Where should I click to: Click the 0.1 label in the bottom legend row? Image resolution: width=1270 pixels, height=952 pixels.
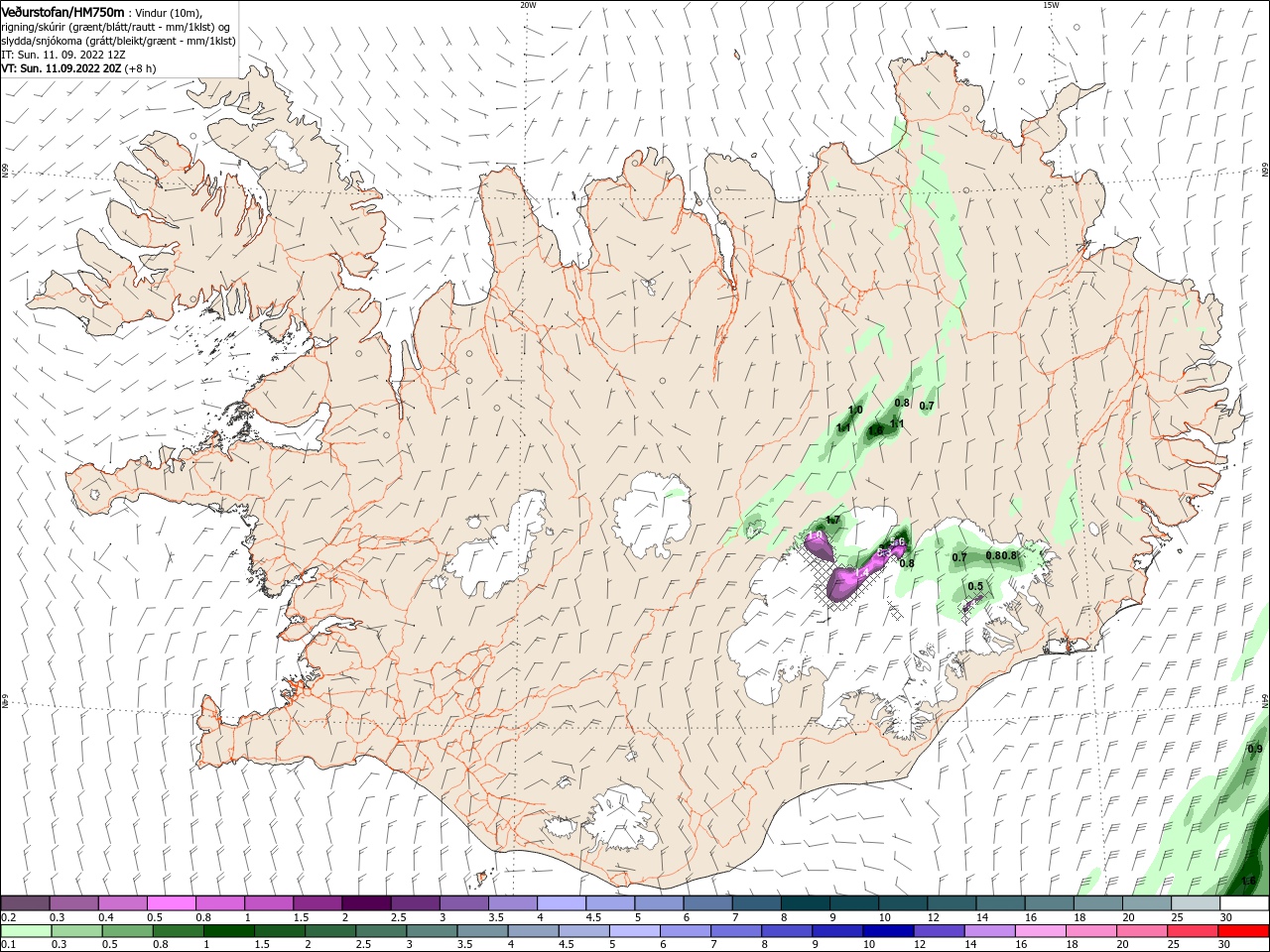point(7,944)
